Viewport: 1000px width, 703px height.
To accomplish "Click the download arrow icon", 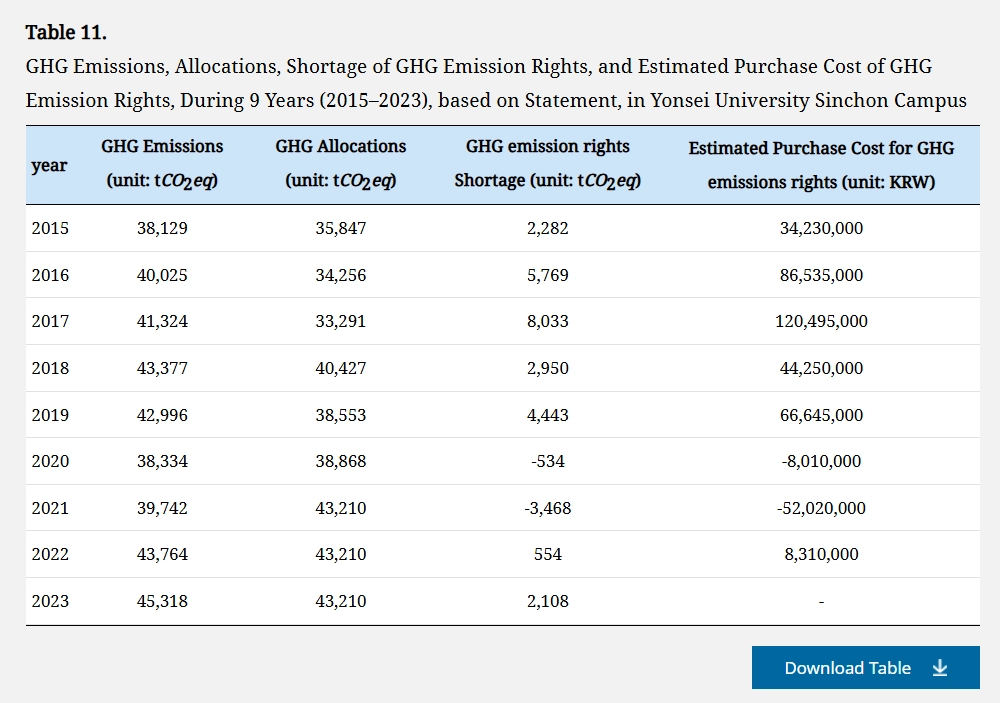I will 940,668.
